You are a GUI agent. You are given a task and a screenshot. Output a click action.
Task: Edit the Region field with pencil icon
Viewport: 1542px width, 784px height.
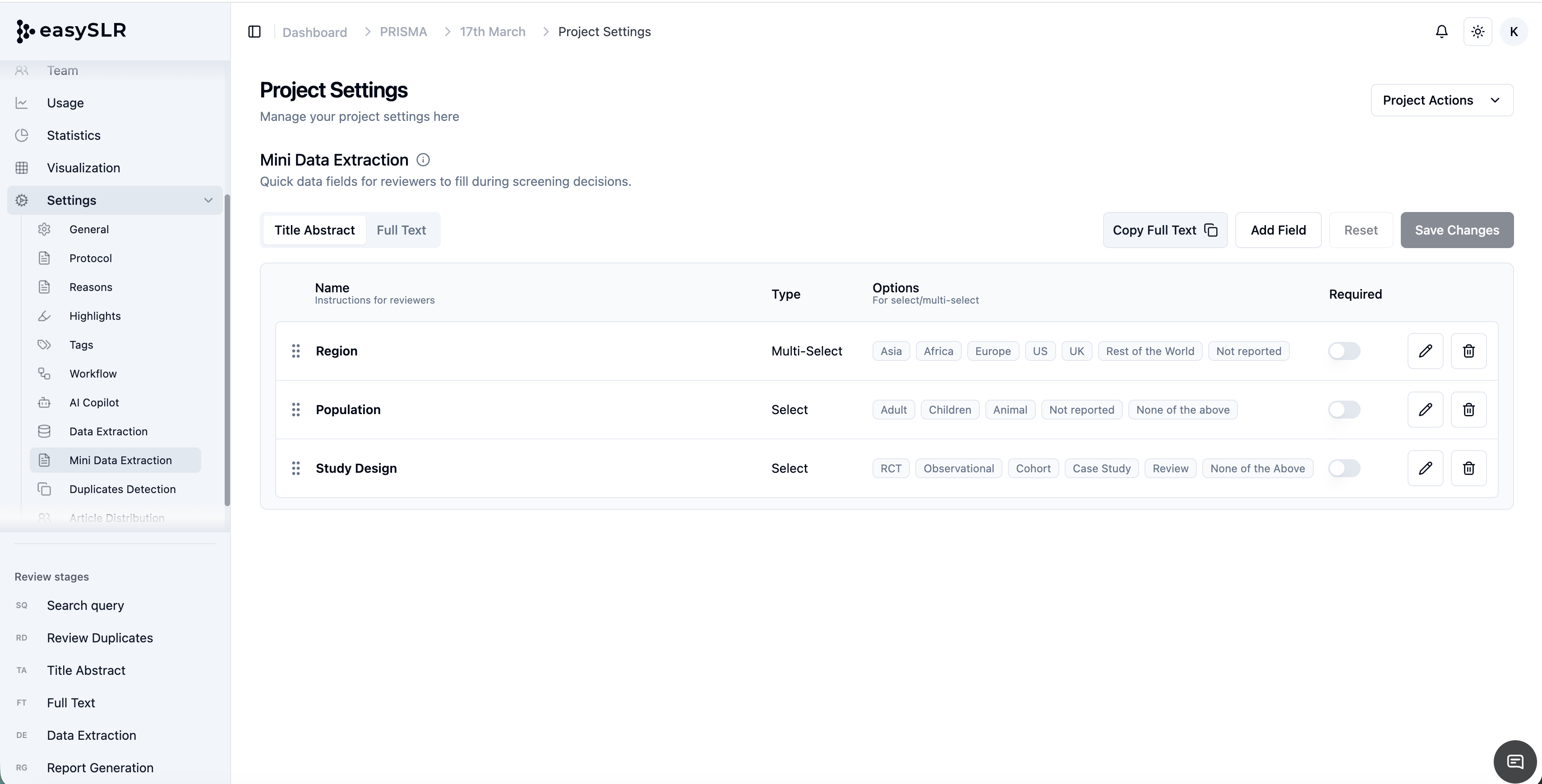pos(1425,350)
